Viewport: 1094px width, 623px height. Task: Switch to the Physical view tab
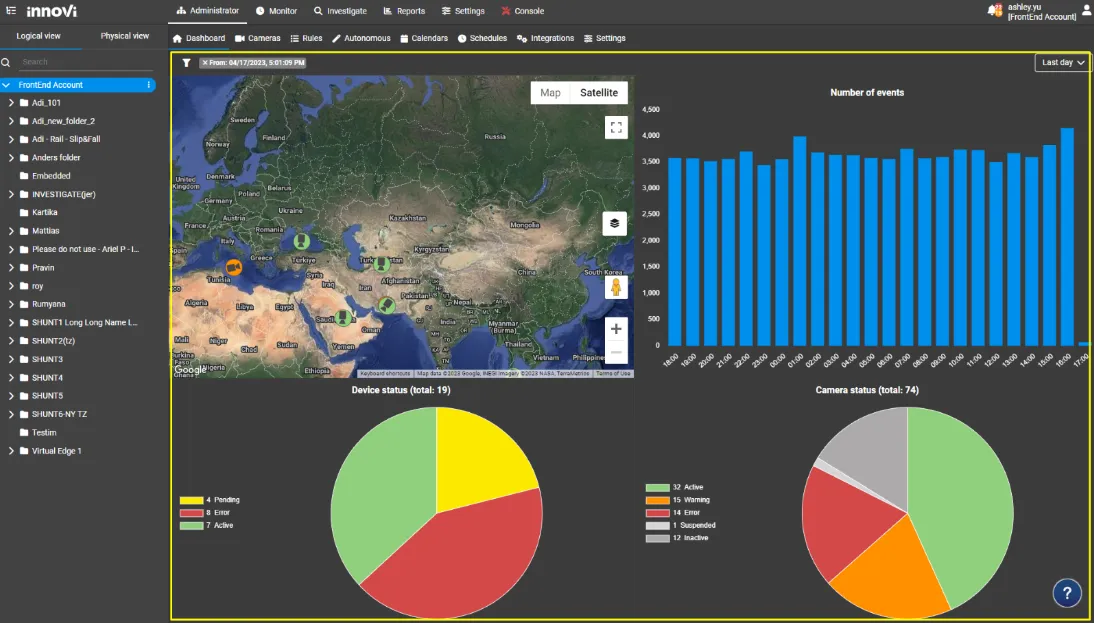tap(125, 36)
